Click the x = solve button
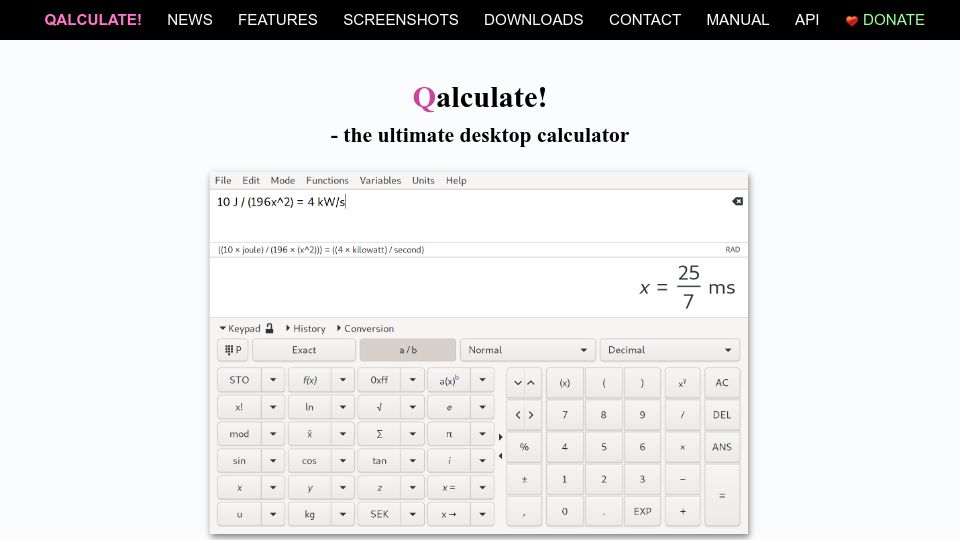The image size is (960, 540). 449,488
